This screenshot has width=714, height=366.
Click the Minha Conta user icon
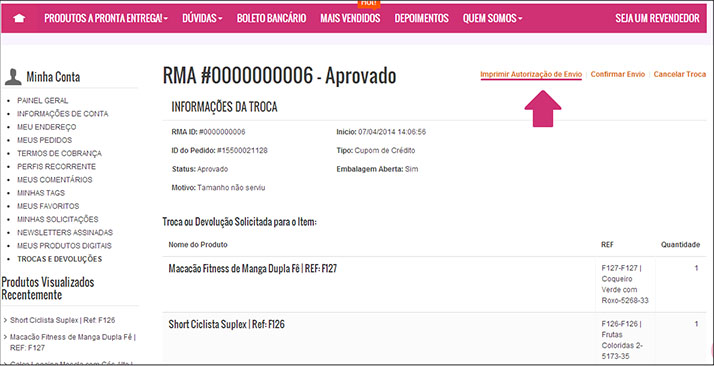(13, 77)
